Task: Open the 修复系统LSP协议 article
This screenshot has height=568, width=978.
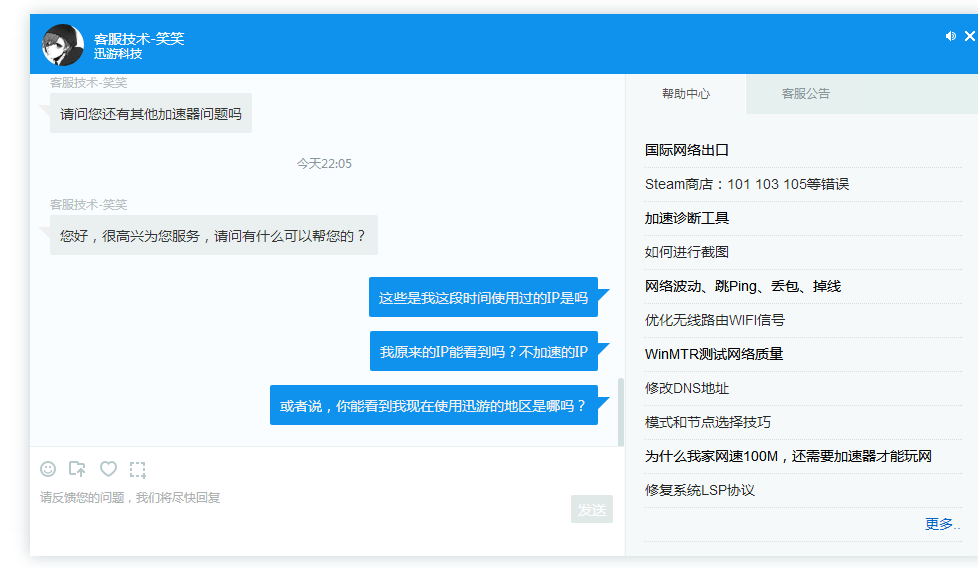Action: click(x=699, y=490)
